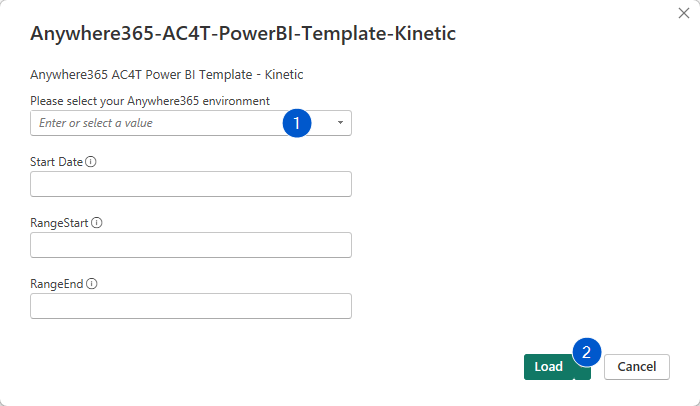Load the template with the Load button

[549, 367]
